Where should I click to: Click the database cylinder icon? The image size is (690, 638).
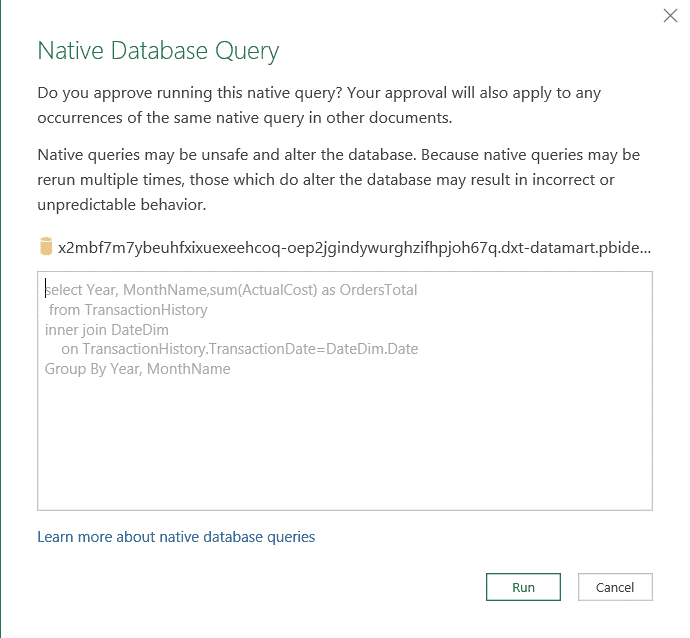tap(46, 246)
